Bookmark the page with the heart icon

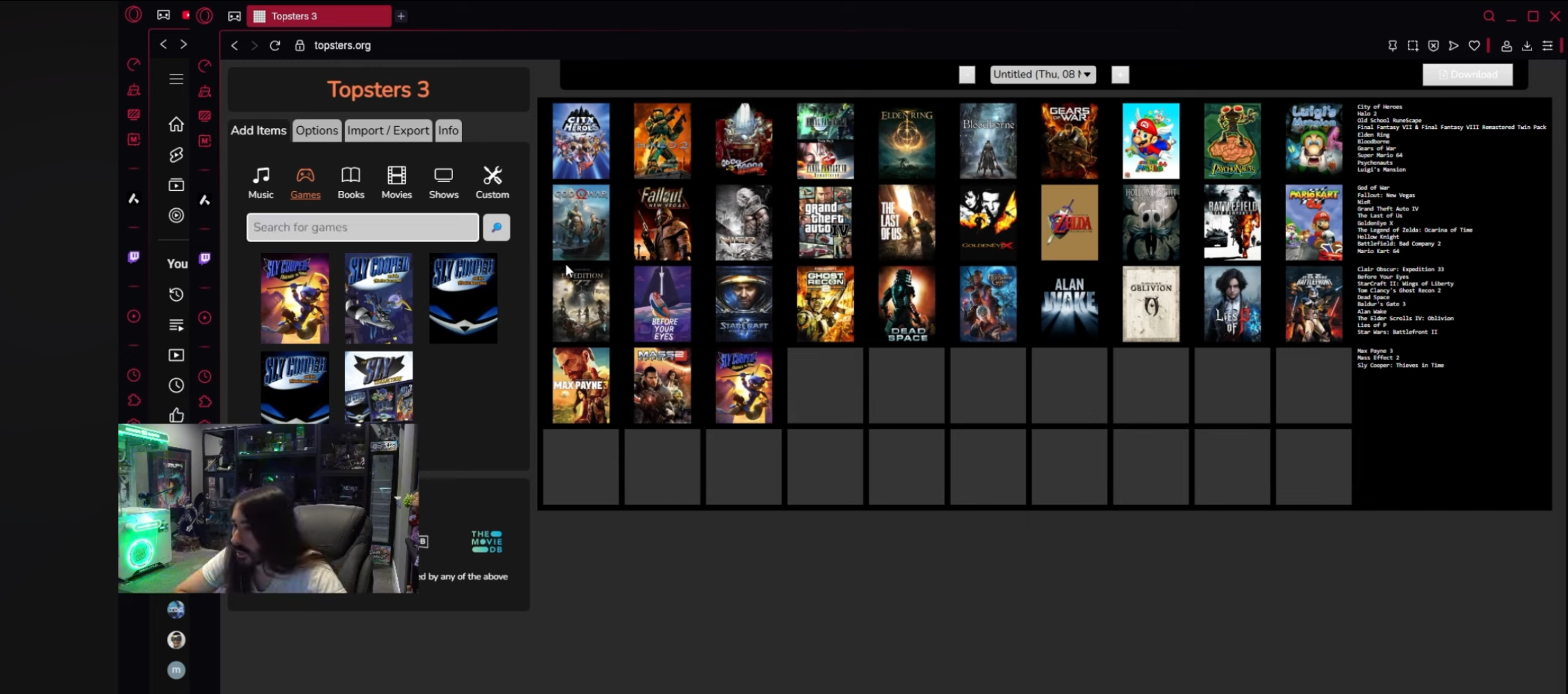tap(1474, 46)
